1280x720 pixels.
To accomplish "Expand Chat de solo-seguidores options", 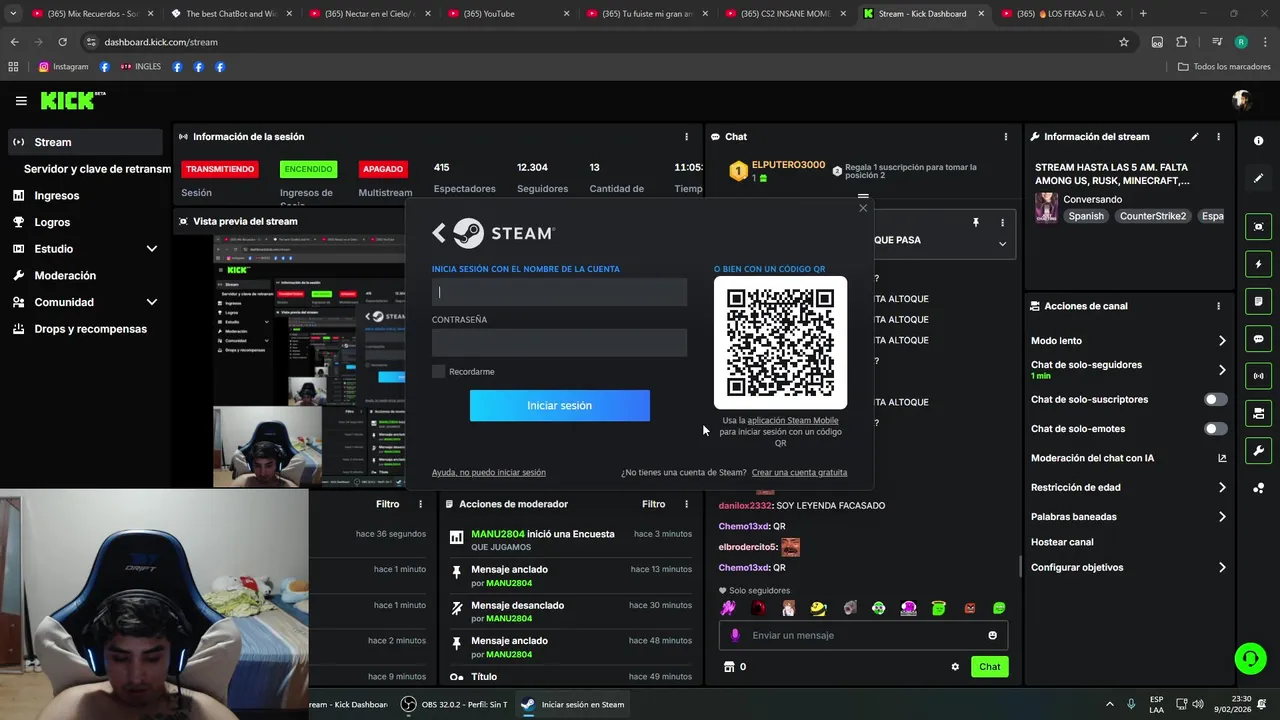I will (x=1222, y=370).
